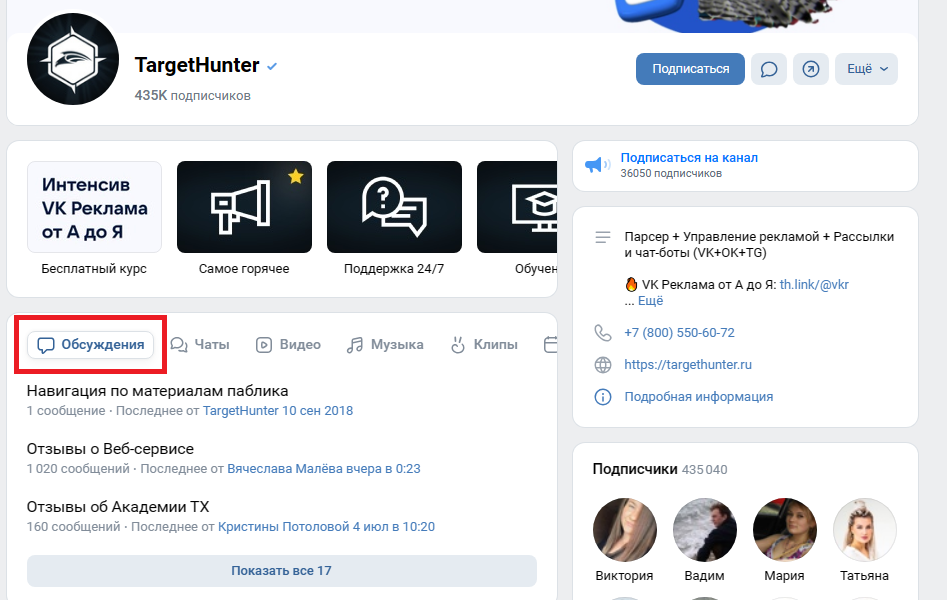Open subscriber Мария's avatar

(x=784, y=530)
